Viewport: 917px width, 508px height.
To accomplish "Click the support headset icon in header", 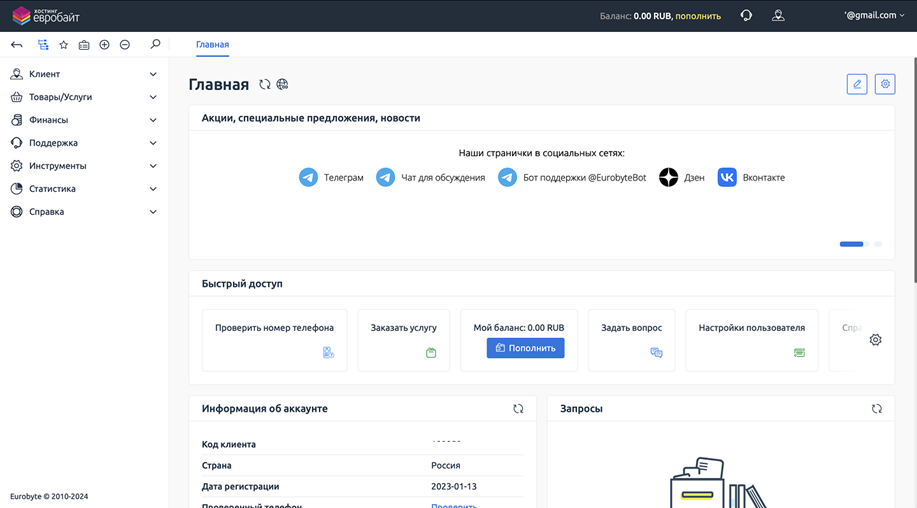I will (x=746, y=15).
